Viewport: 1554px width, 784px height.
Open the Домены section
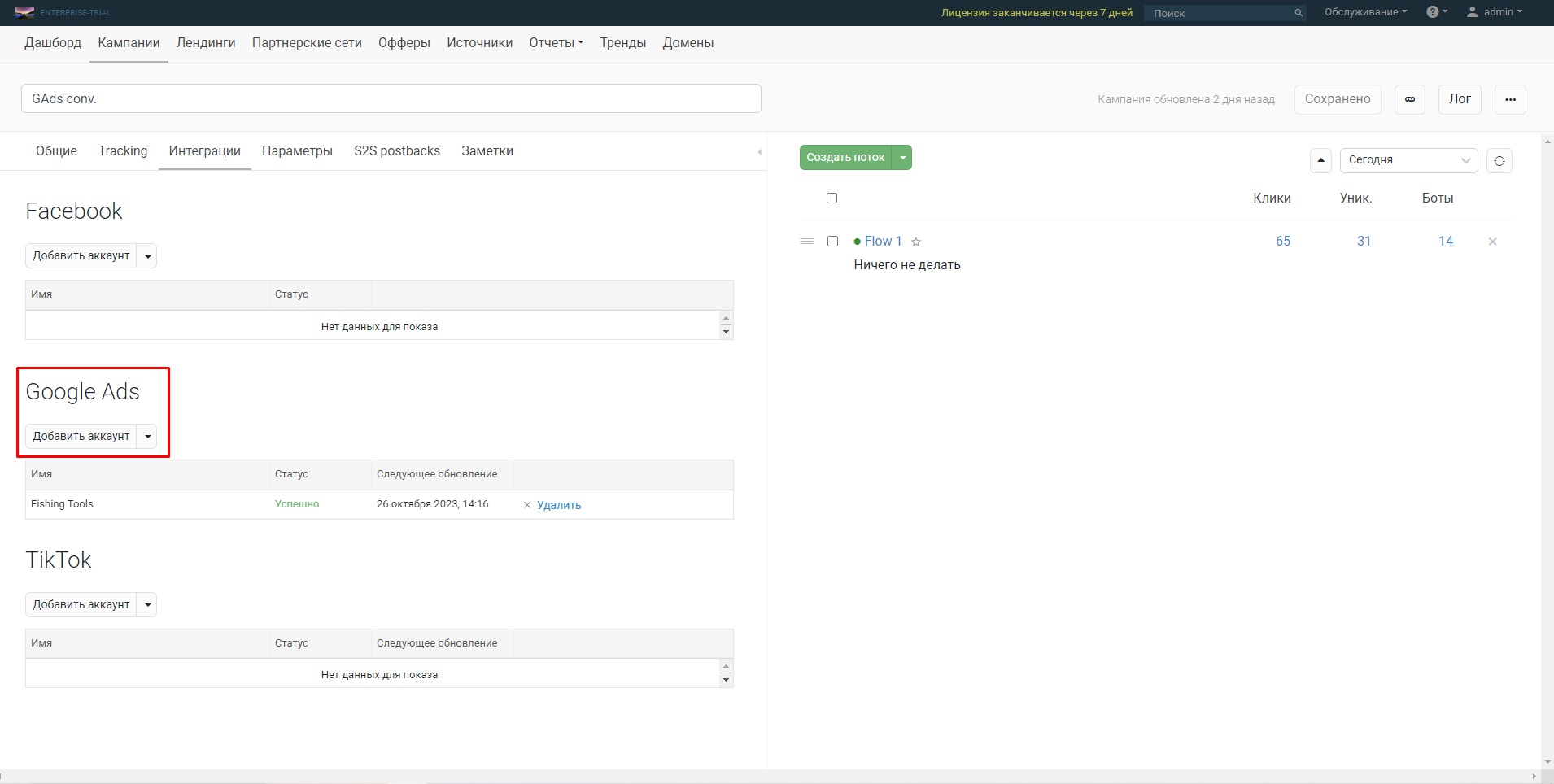pos(688,43)
